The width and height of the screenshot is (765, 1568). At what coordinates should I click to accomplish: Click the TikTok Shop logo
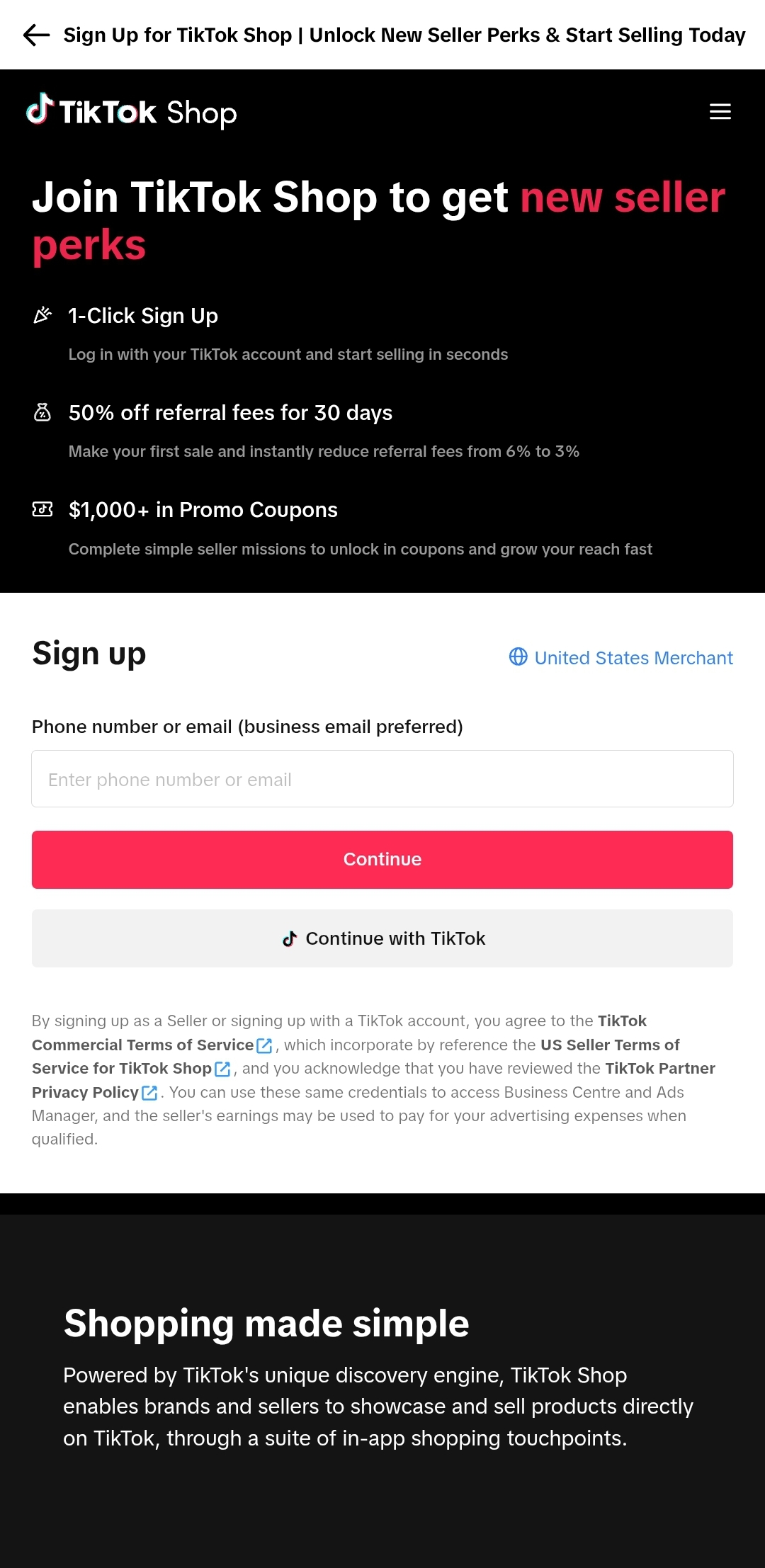[132, 111]
